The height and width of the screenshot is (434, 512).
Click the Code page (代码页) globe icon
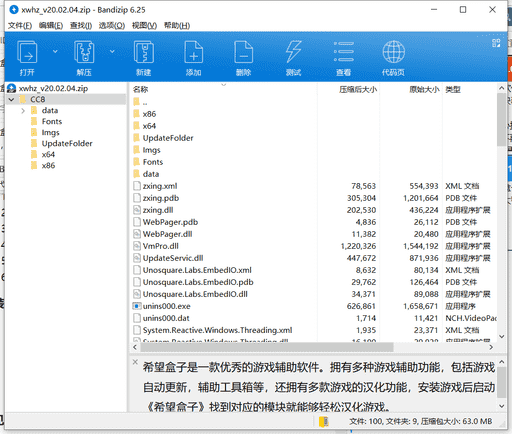(x=394, y=52)
